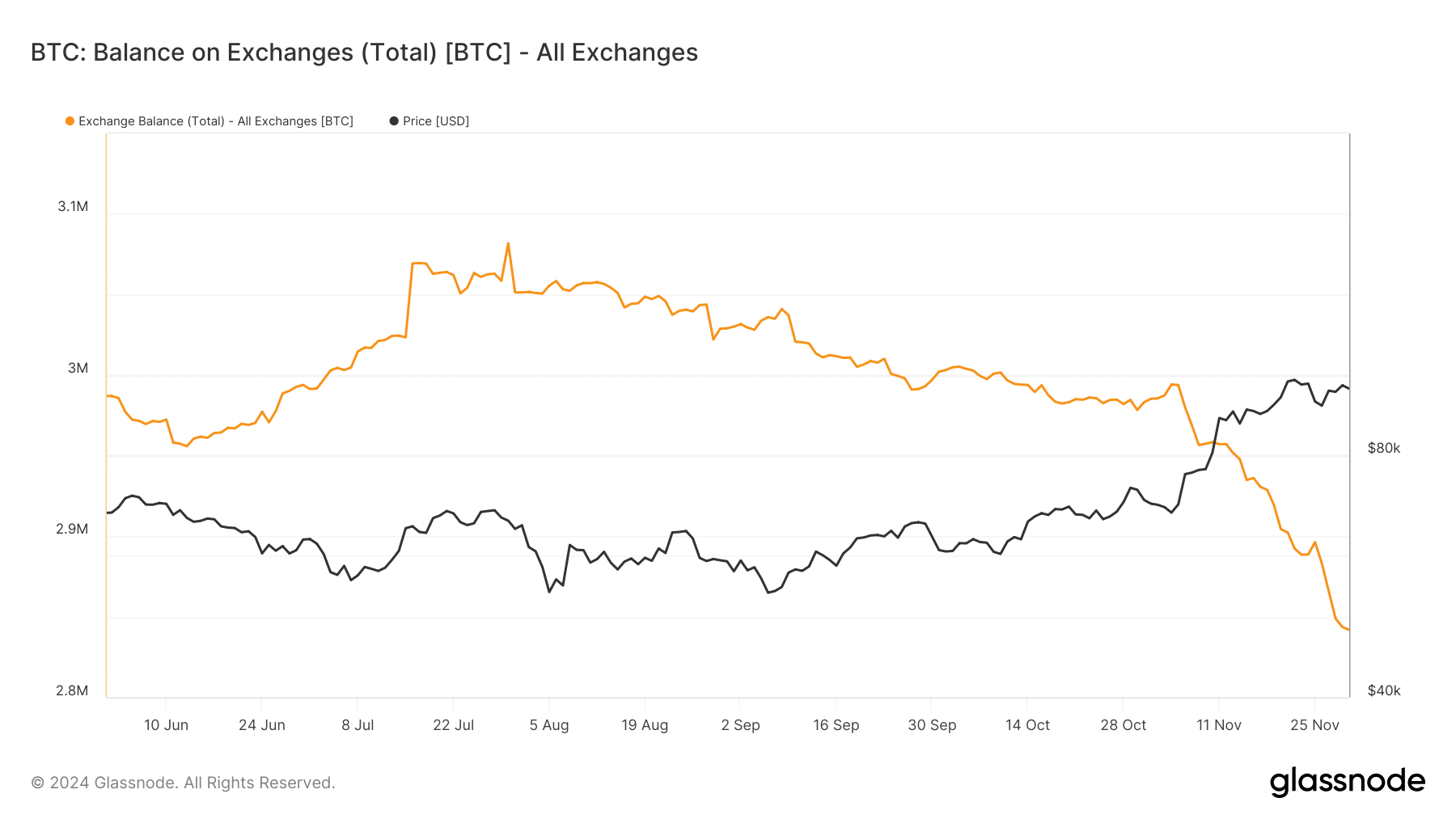Viewport: 1456px width, 819px height.
Task: Select the 11 Nov date label
Action: click(1218, 725)
